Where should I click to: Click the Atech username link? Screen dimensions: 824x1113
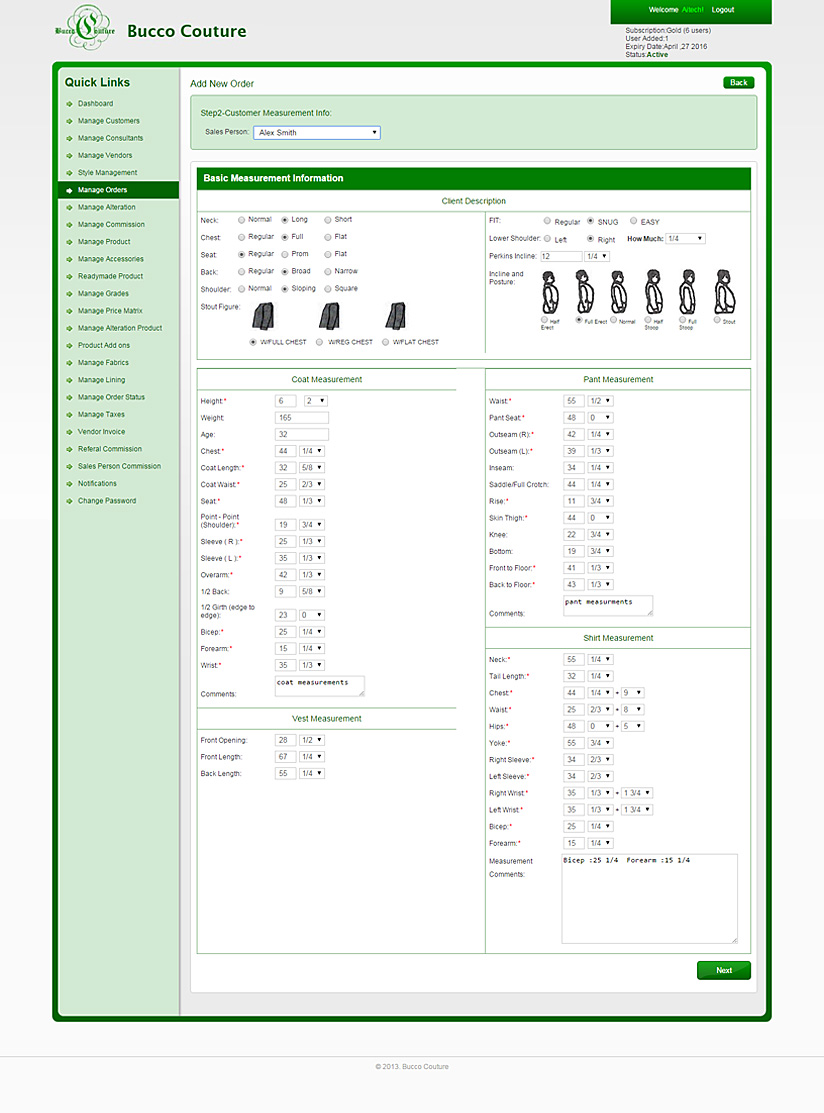point(692,10)
